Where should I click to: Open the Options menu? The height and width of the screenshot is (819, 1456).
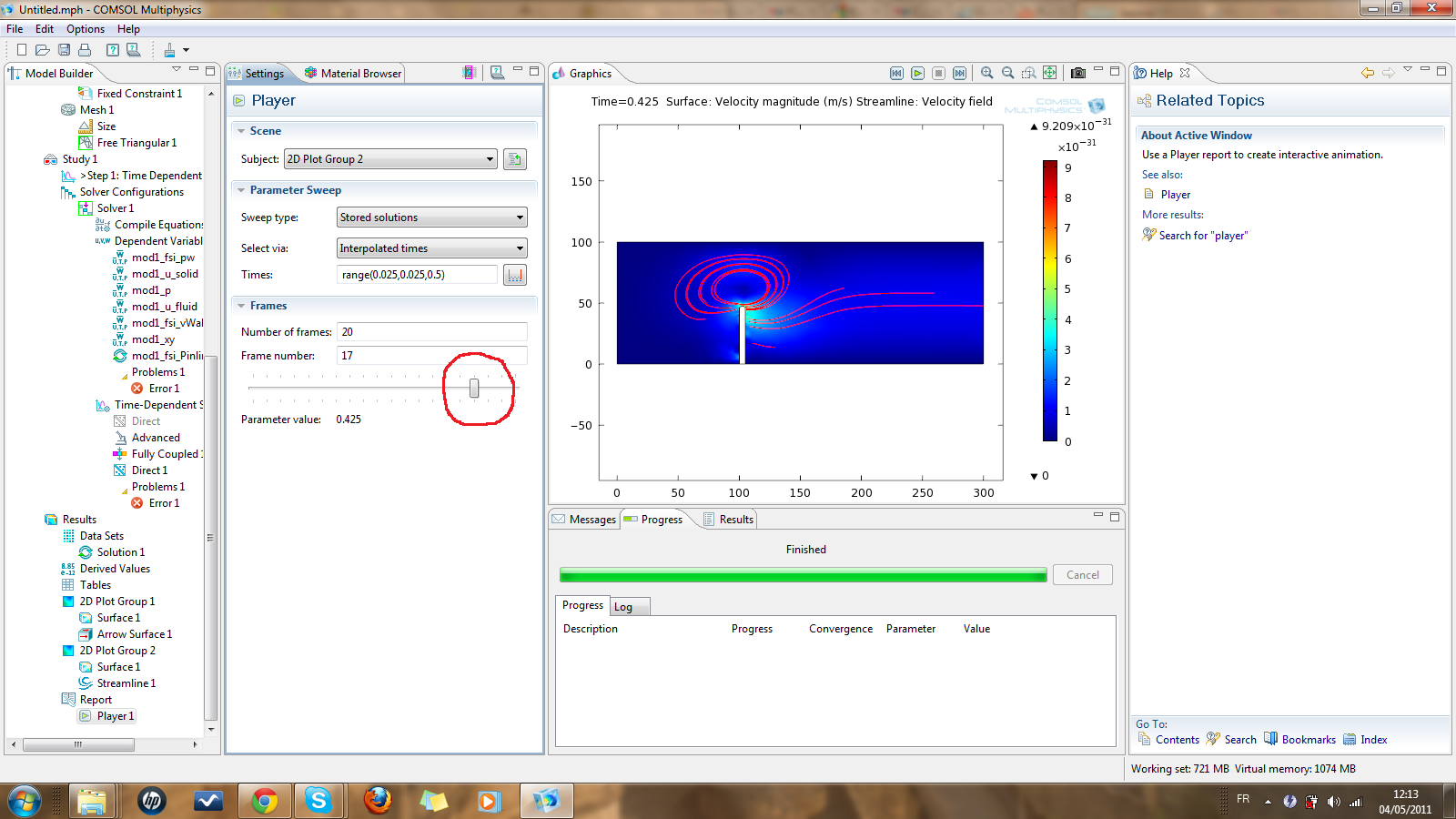[85, 29]
